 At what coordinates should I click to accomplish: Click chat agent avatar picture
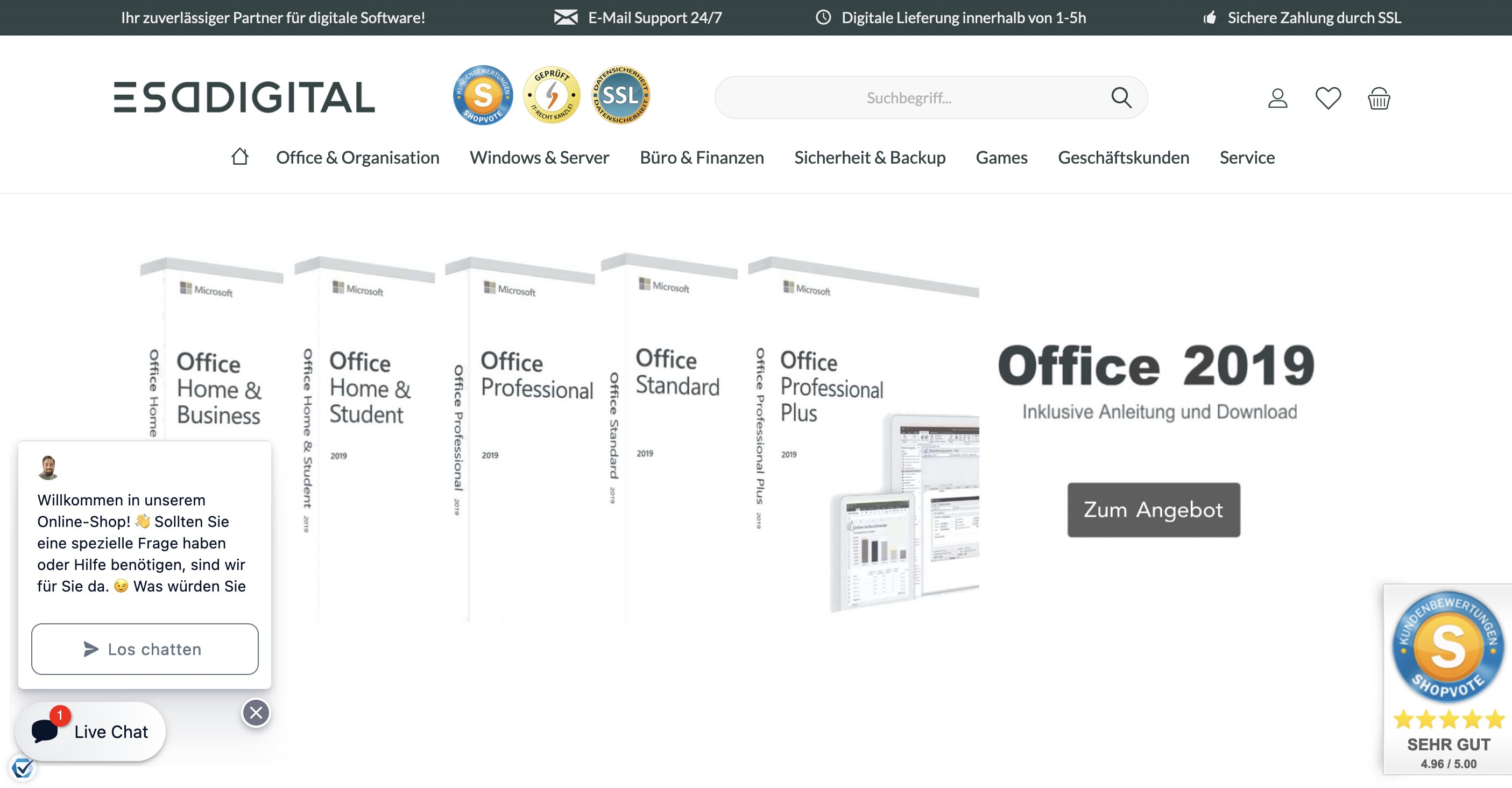[x=48, y=467]
